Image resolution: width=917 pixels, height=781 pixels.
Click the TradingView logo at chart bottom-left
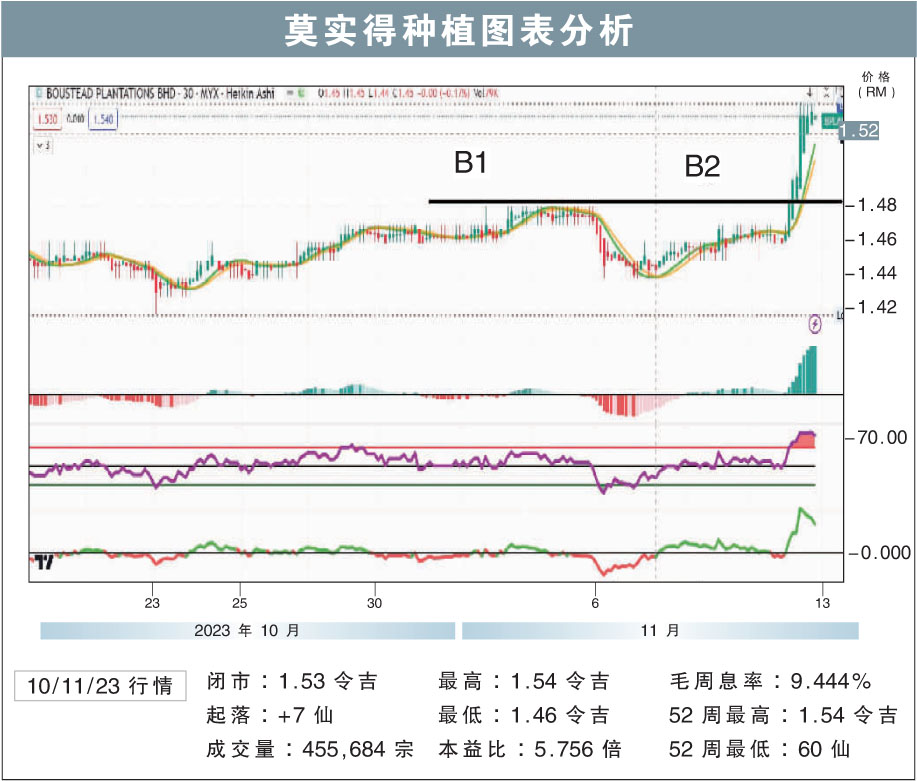43,563
